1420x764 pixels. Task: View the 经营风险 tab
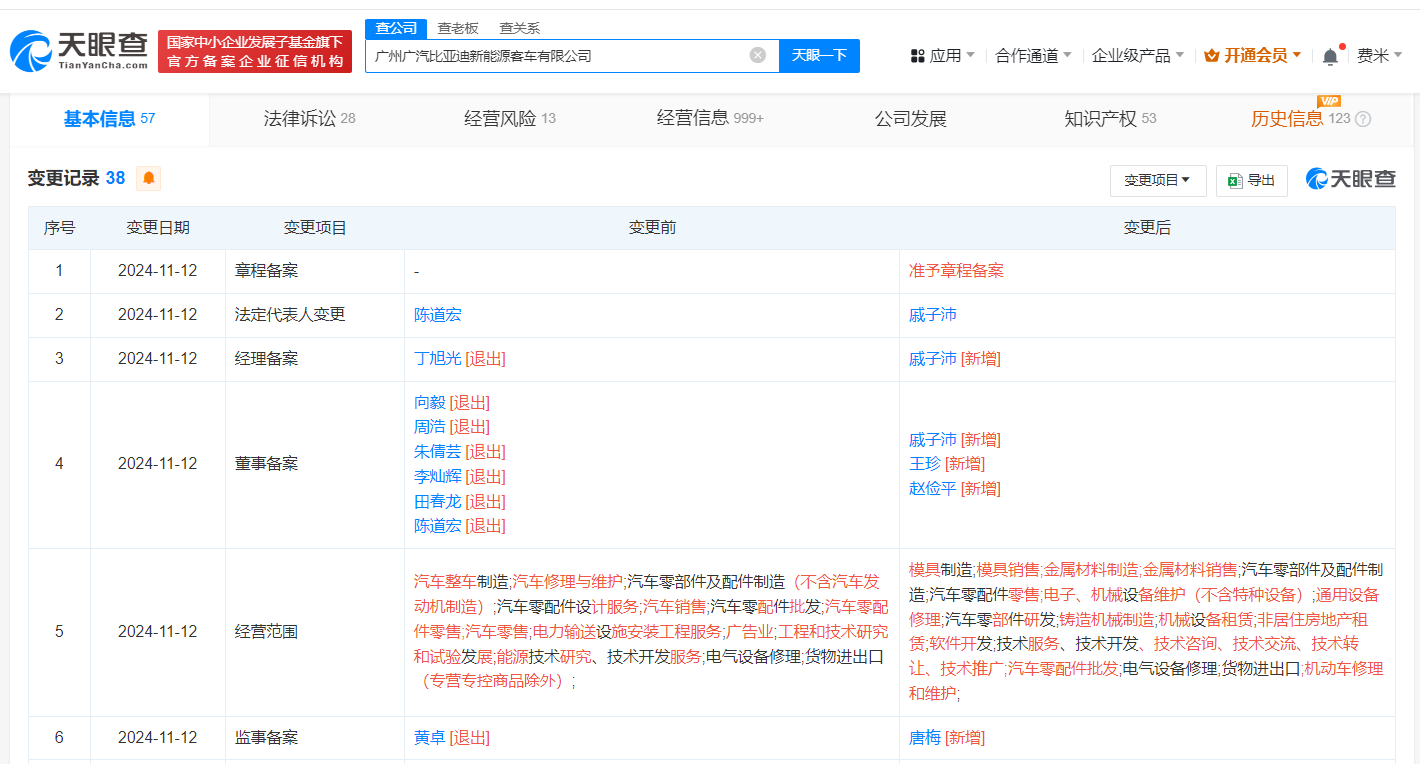[x=510, y=119]
